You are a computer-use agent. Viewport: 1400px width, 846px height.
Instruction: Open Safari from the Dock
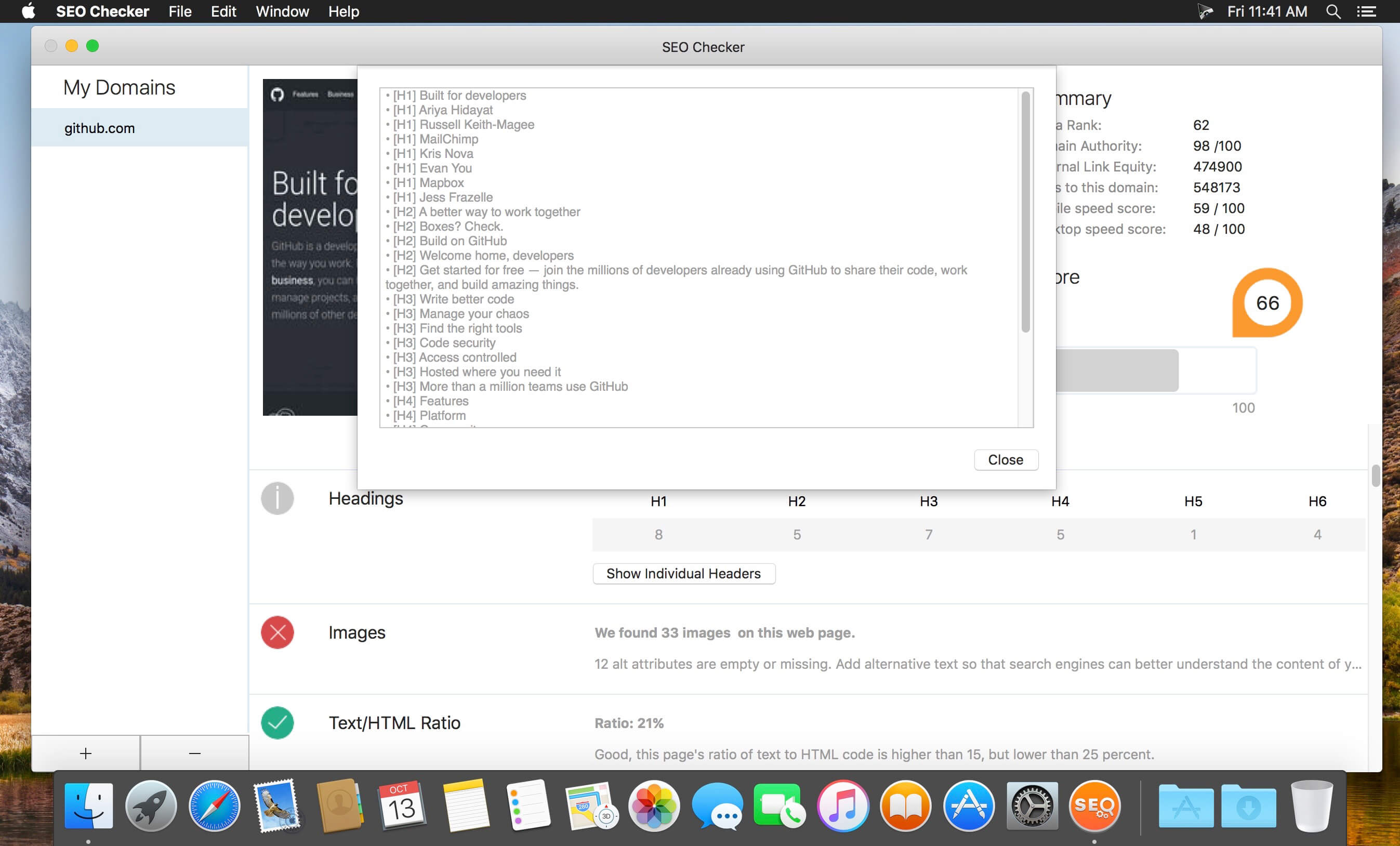coord(214,805)
